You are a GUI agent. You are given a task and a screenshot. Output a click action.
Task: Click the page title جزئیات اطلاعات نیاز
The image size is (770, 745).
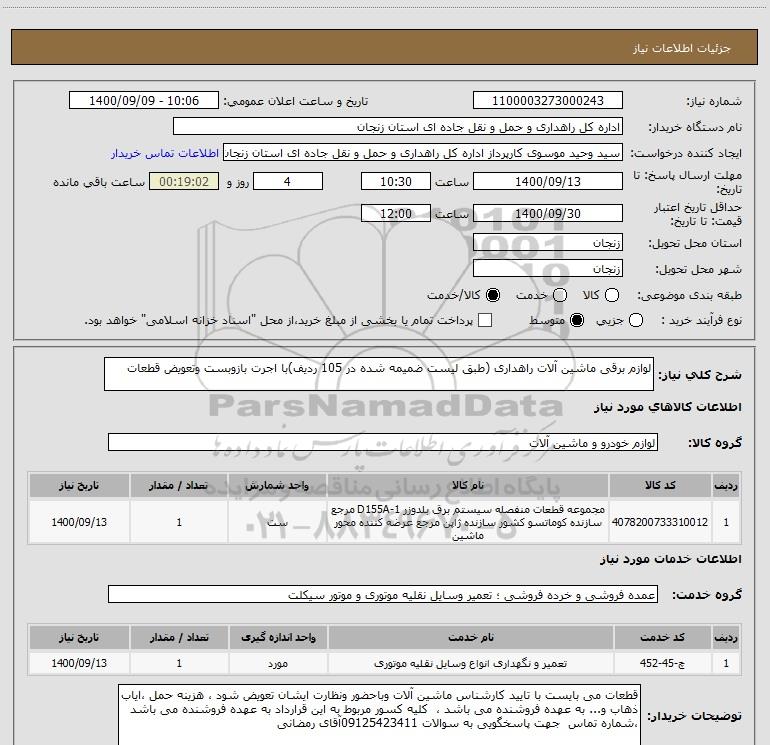(682, 48)
